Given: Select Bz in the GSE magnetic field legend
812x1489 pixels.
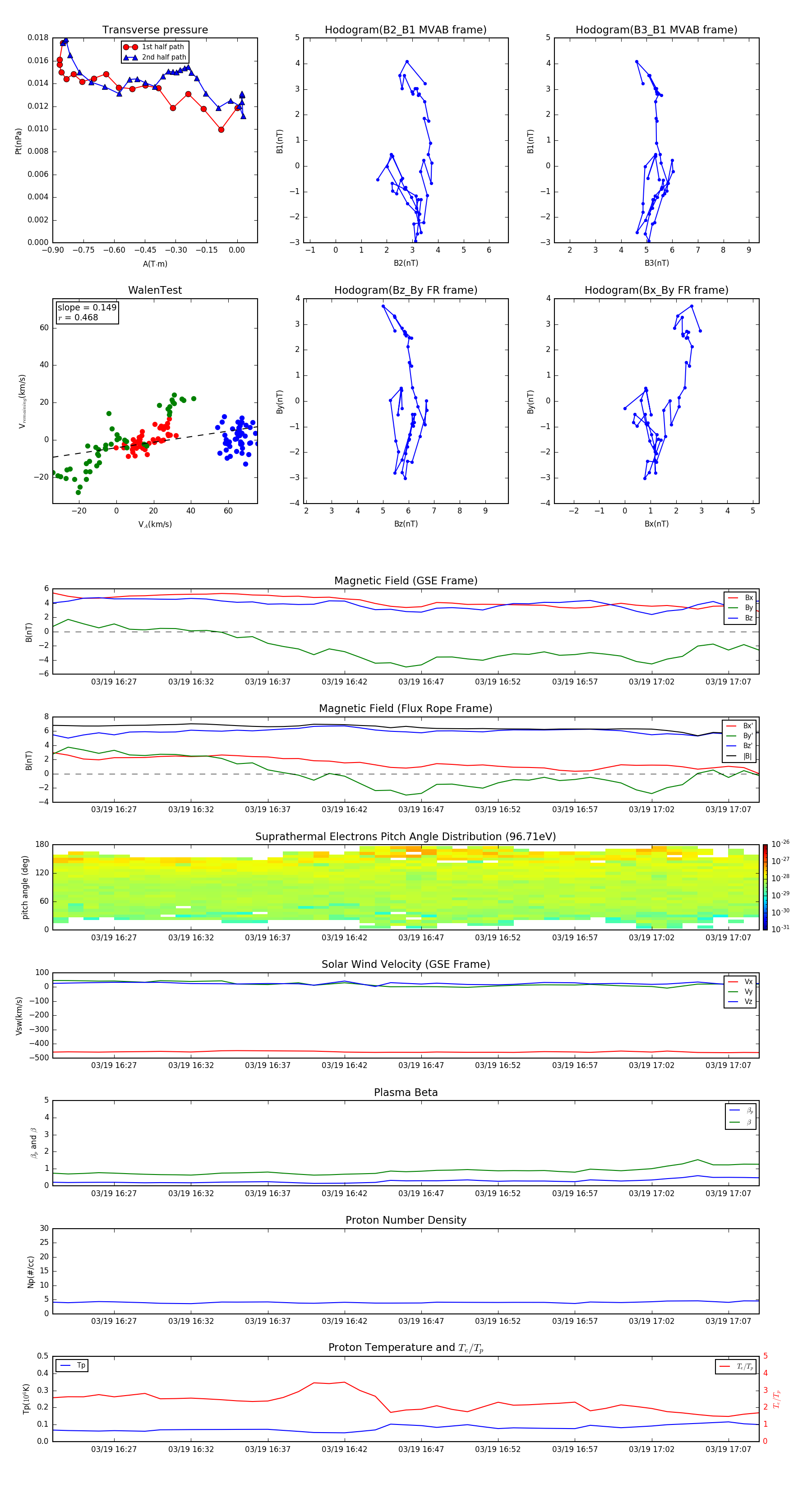Looking at the screenshot, I should 740,618.
